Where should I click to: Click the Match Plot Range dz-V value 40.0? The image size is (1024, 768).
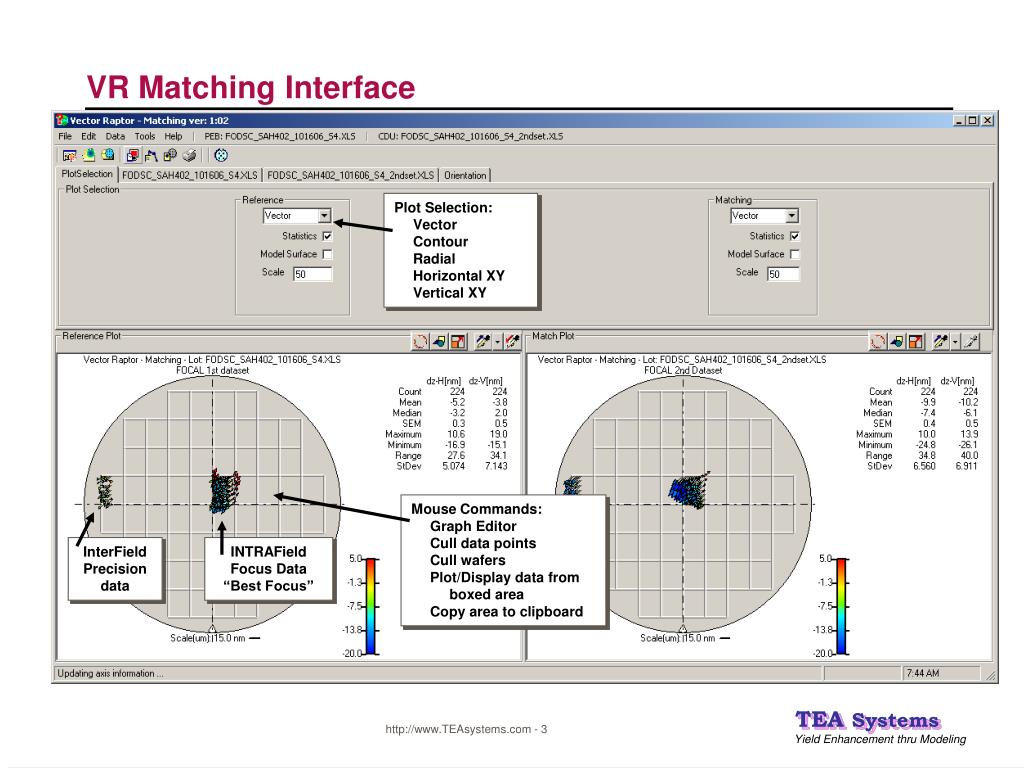969,455
